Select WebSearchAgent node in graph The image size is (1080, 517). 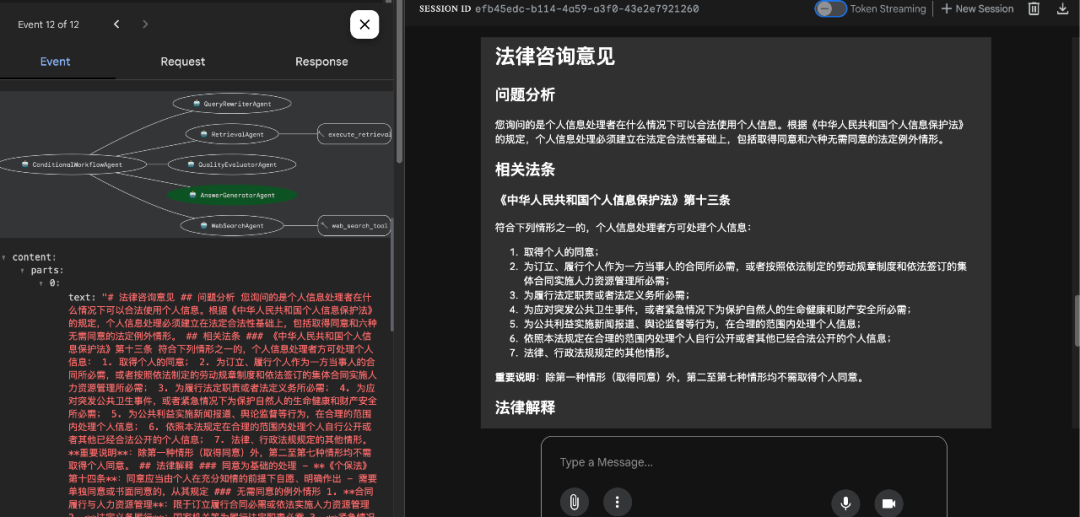click(231, 225)
